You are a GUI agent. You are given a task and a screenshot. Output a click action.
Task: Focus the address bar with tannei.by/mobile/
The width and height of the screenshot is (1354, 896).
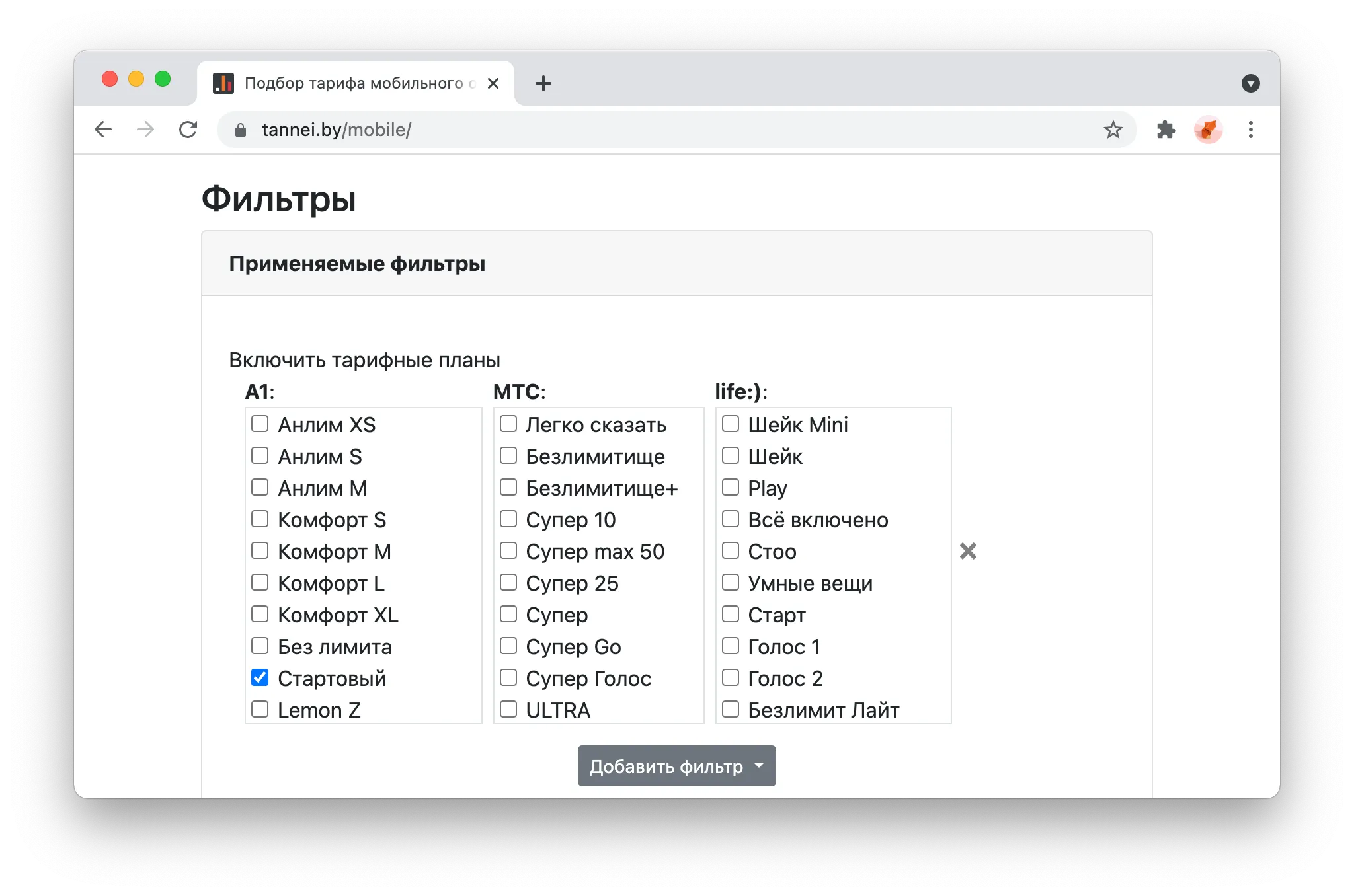pos(677,130)
